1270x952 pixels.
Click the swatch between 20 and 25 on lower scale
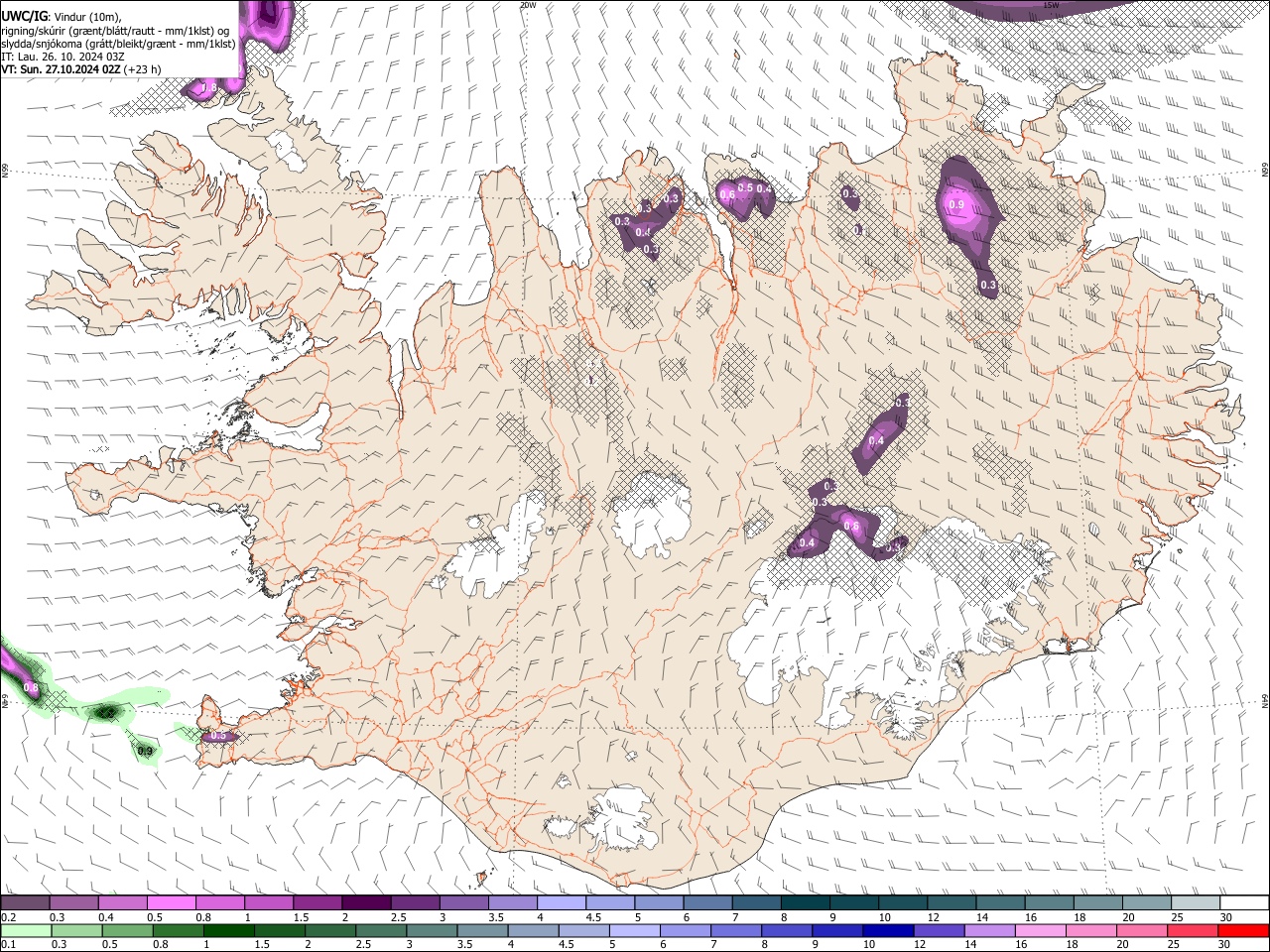[1143, 930]
